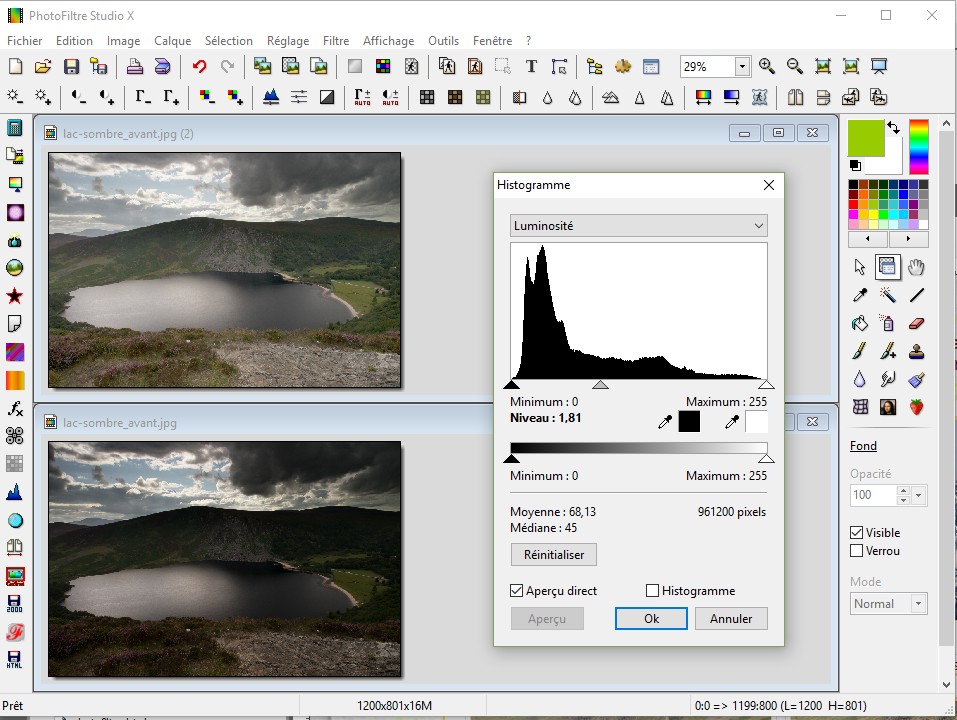Click the Fond layer link

click(x=864, y=446)
